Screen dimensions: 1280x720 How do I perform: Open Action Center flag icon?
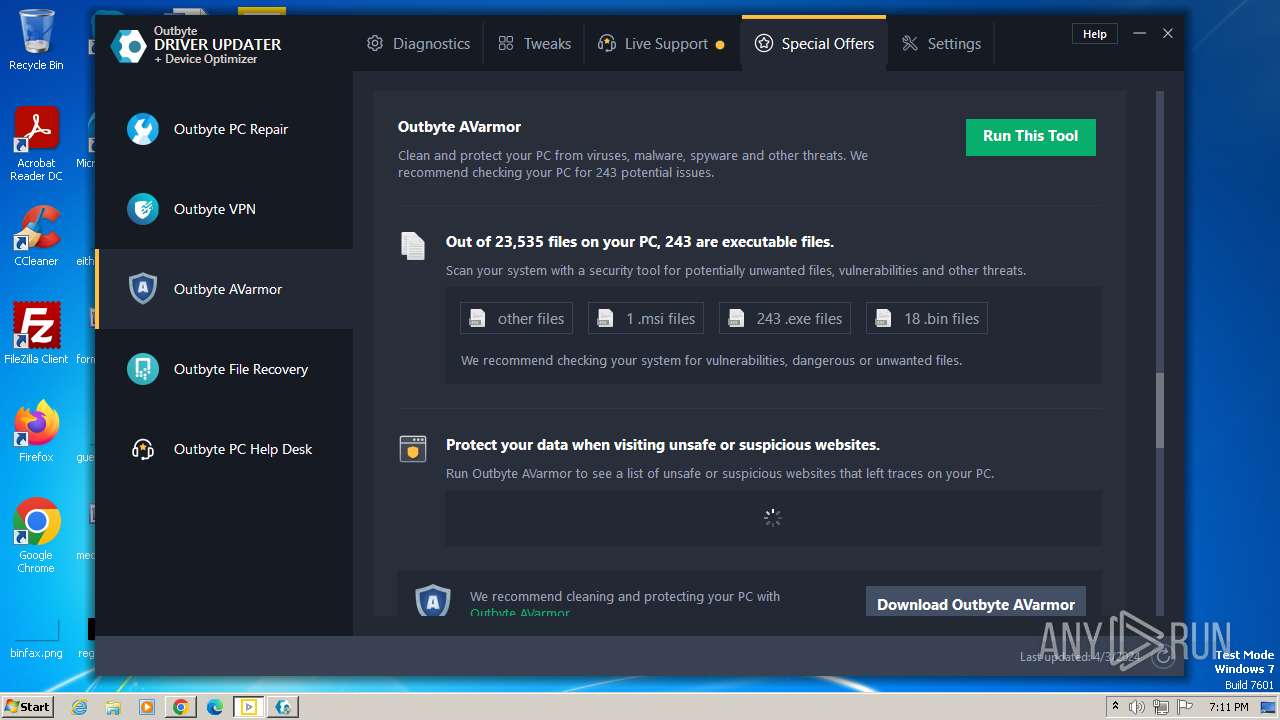(1184, 707)
